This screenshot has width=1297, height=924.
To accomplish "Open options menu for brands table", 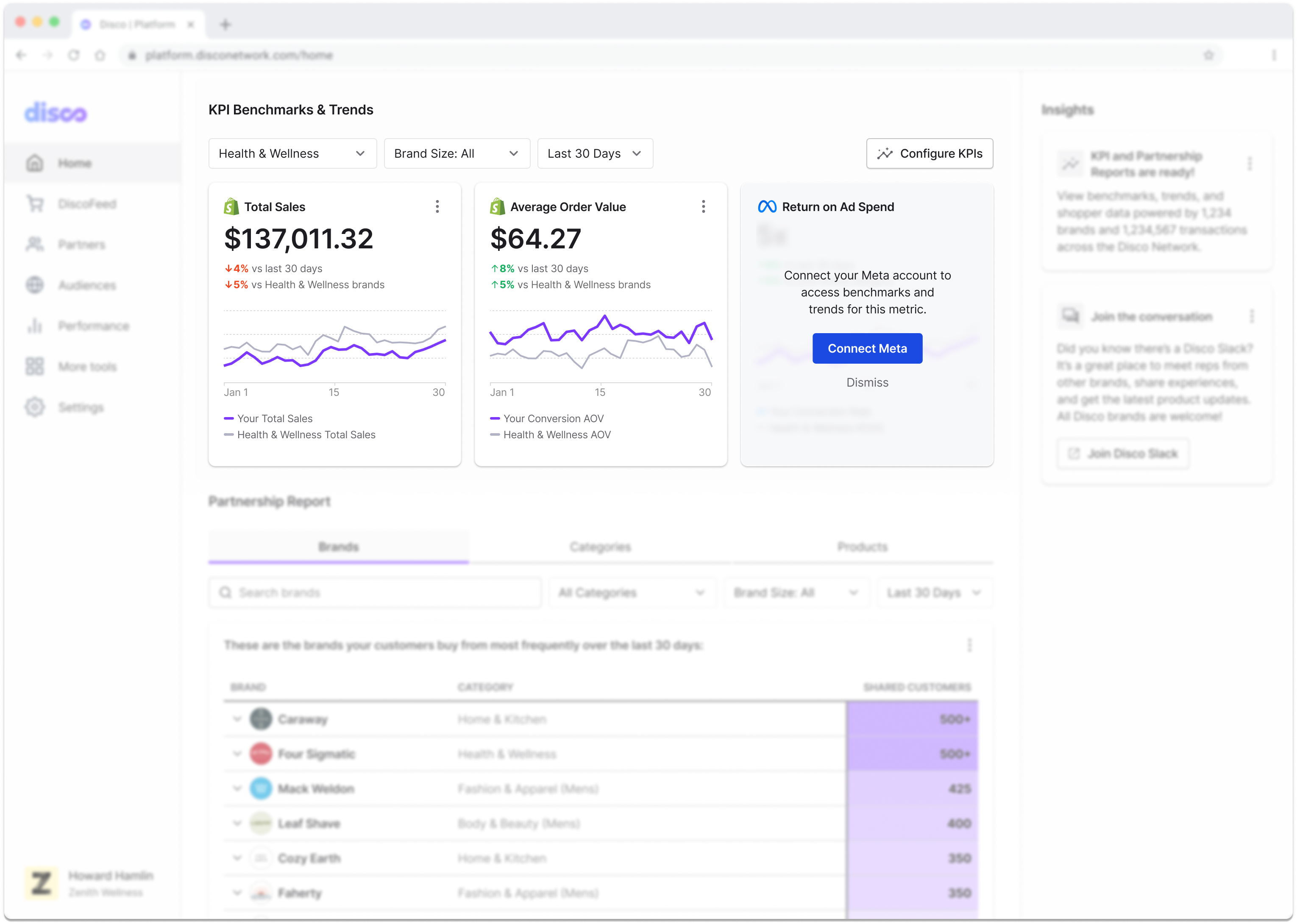I will point(969,645).
